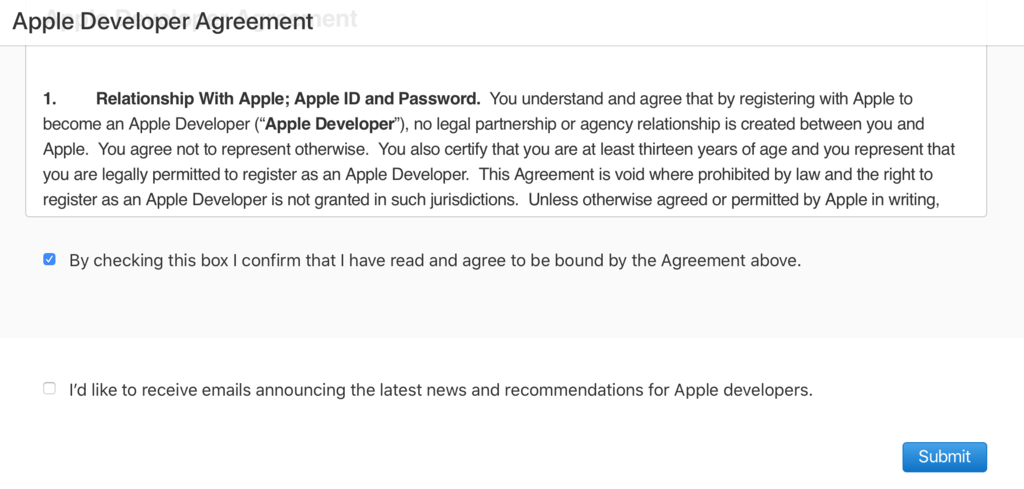Click the section number '1.' in the agreement
1024x489 pixels.
tap(50, 99)
